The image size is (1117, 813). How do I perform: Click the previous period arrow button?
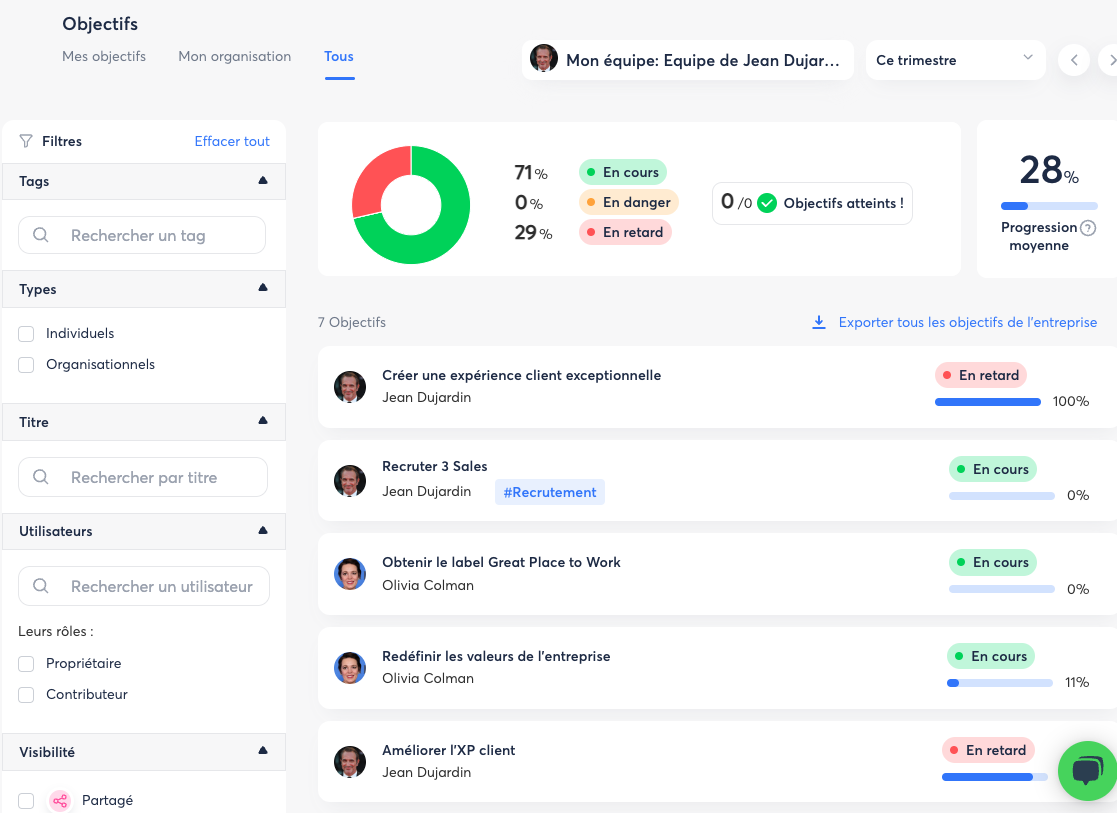(x=1074, y=60)
